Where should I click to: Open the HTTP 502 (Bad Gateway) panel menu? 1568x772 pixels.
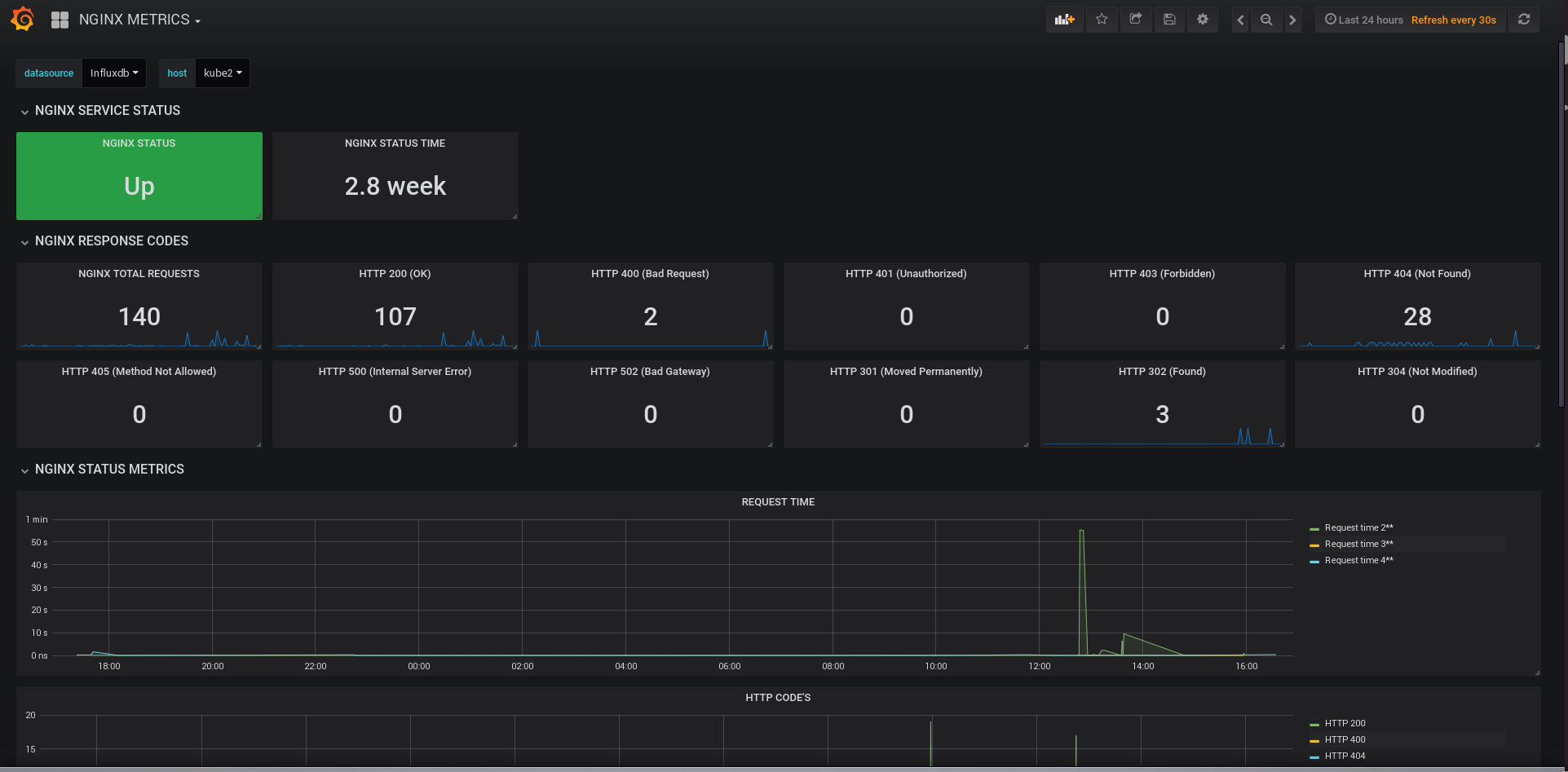click(651, 372)
